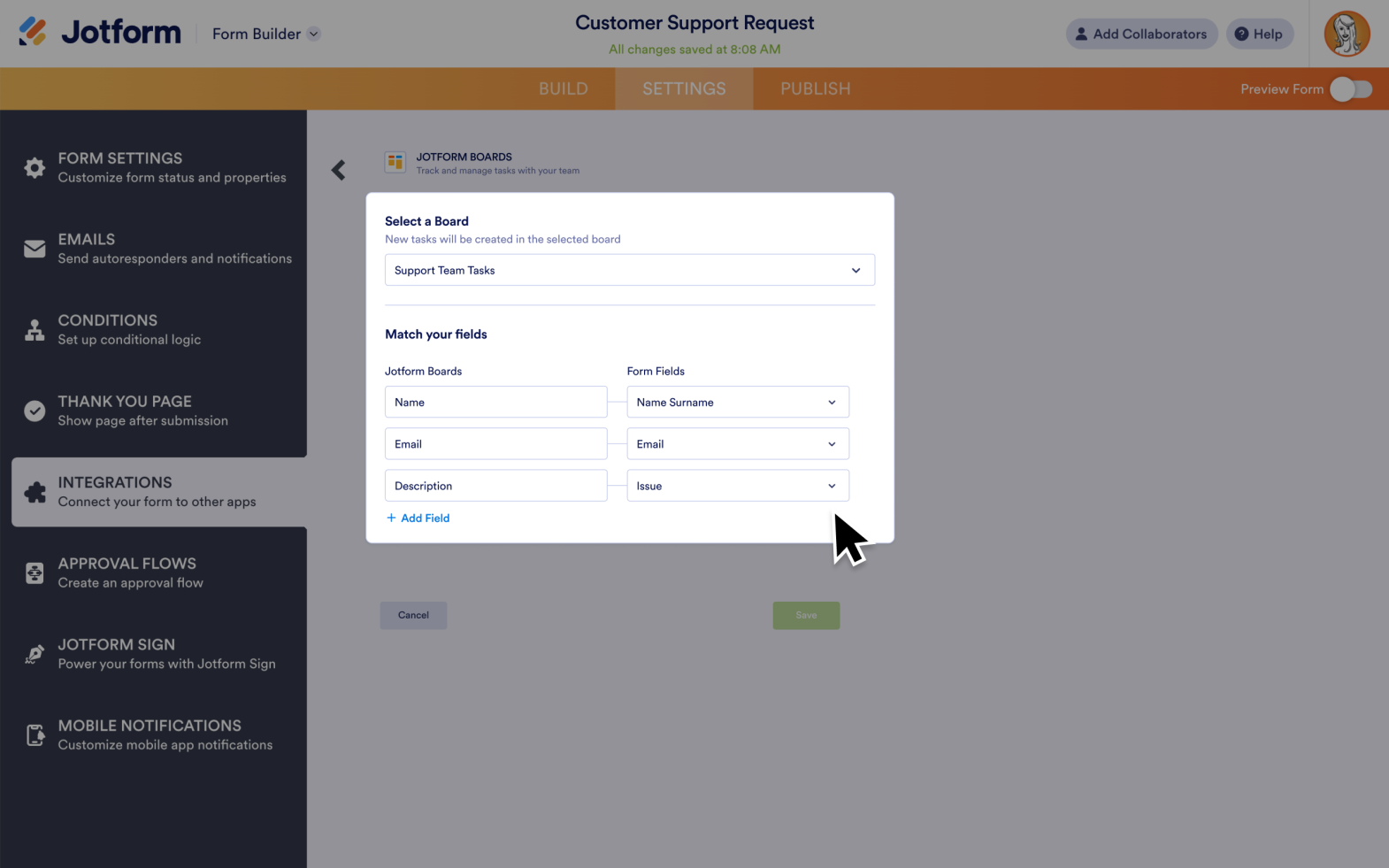Open the Issue form field dropdown
Image resolution: width=1389 pixels, height=868 pixels.
pos(738,486)
